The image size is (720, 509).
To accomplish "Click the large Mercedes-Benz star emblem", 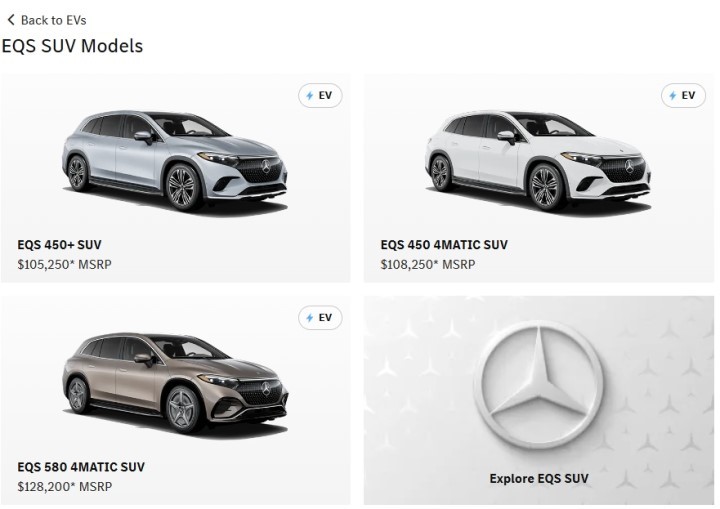I will point(538,384).
